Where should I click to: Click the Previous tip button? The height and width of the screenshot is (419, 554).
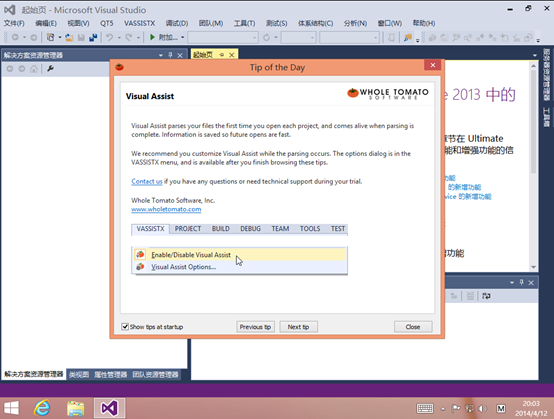[x=255, y=327]
